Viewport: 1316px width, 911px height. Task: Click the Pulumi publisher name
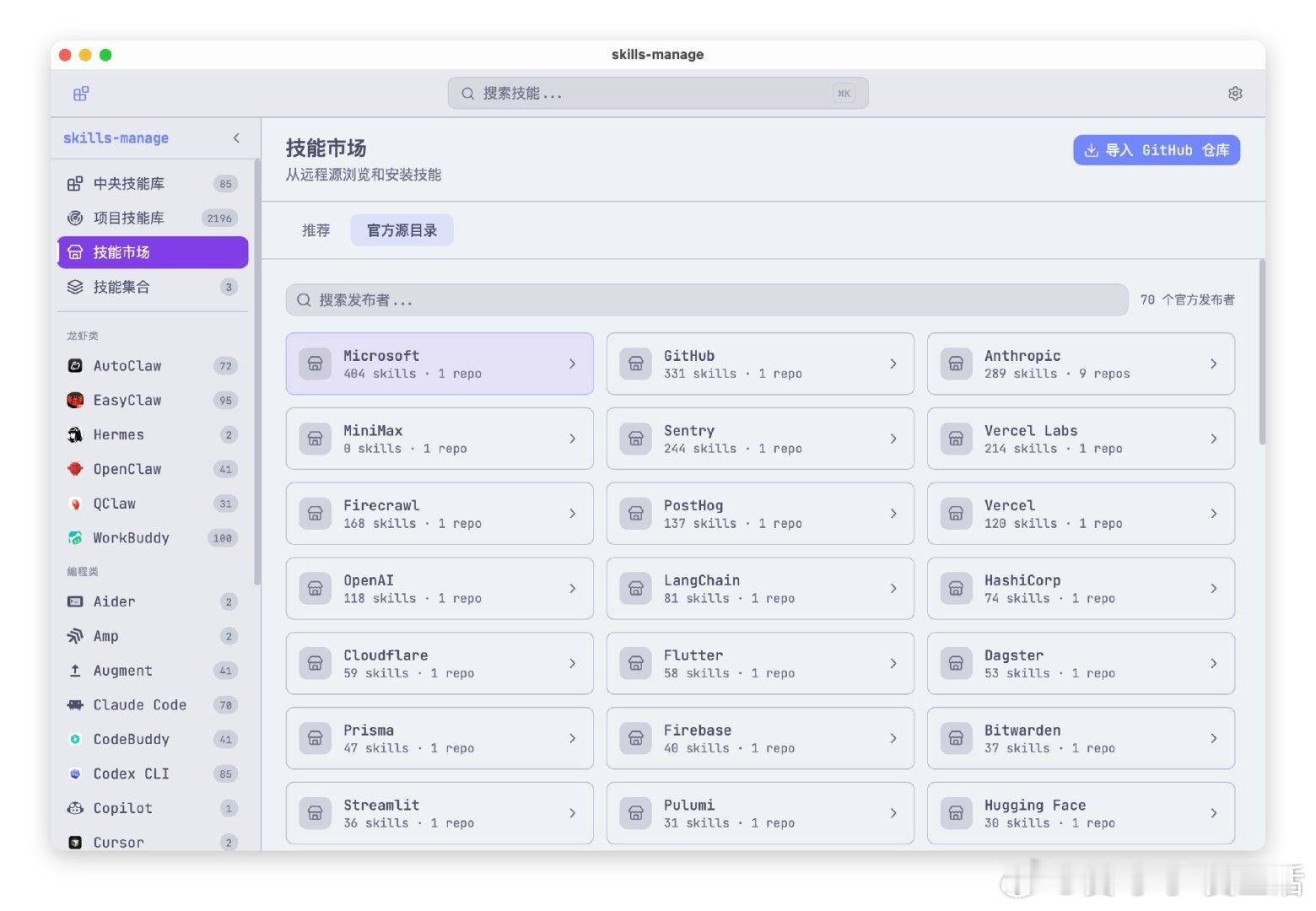[x=689, y=806]
